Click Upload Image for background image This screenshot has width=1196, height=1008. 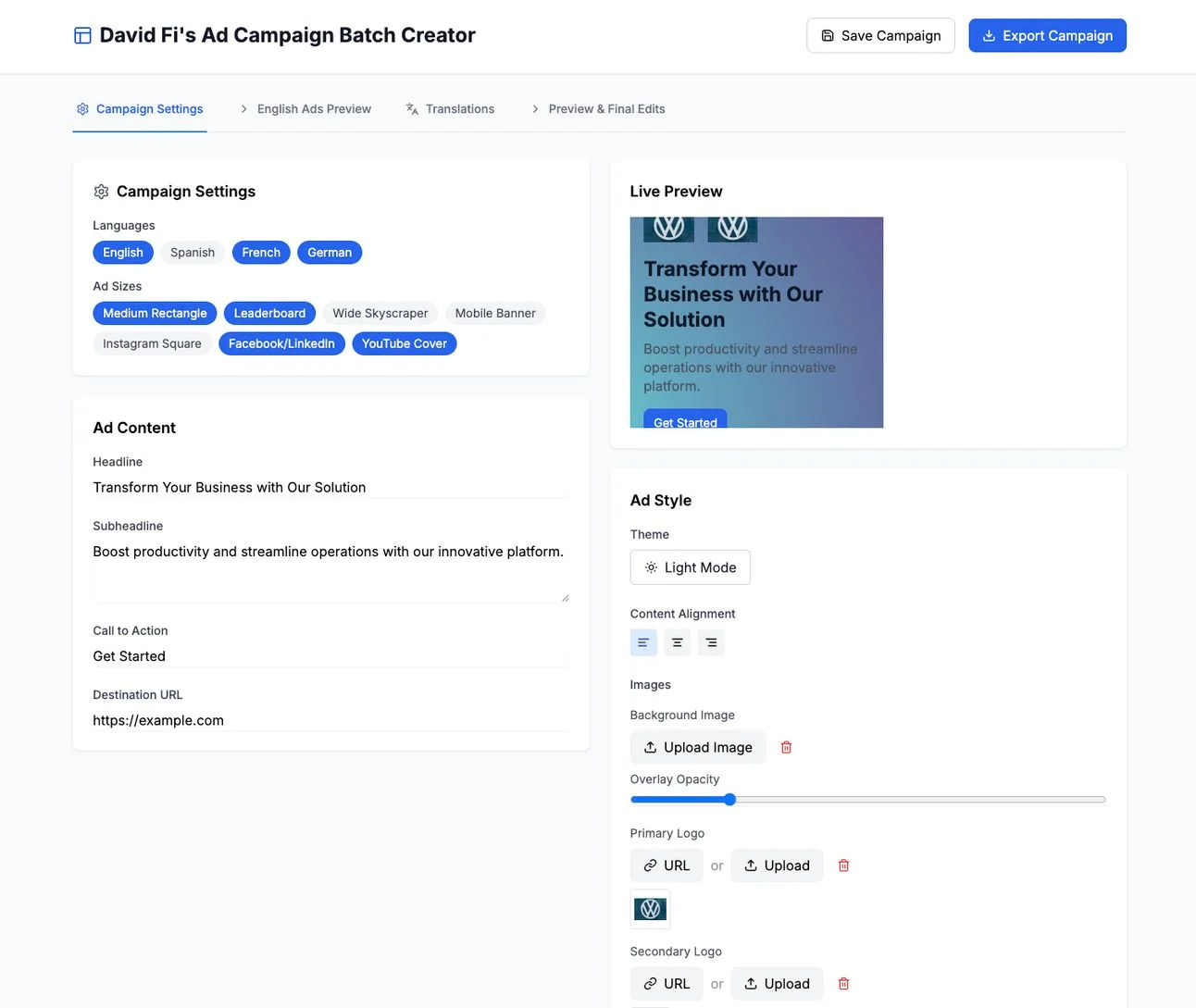[x=698, y=747]
